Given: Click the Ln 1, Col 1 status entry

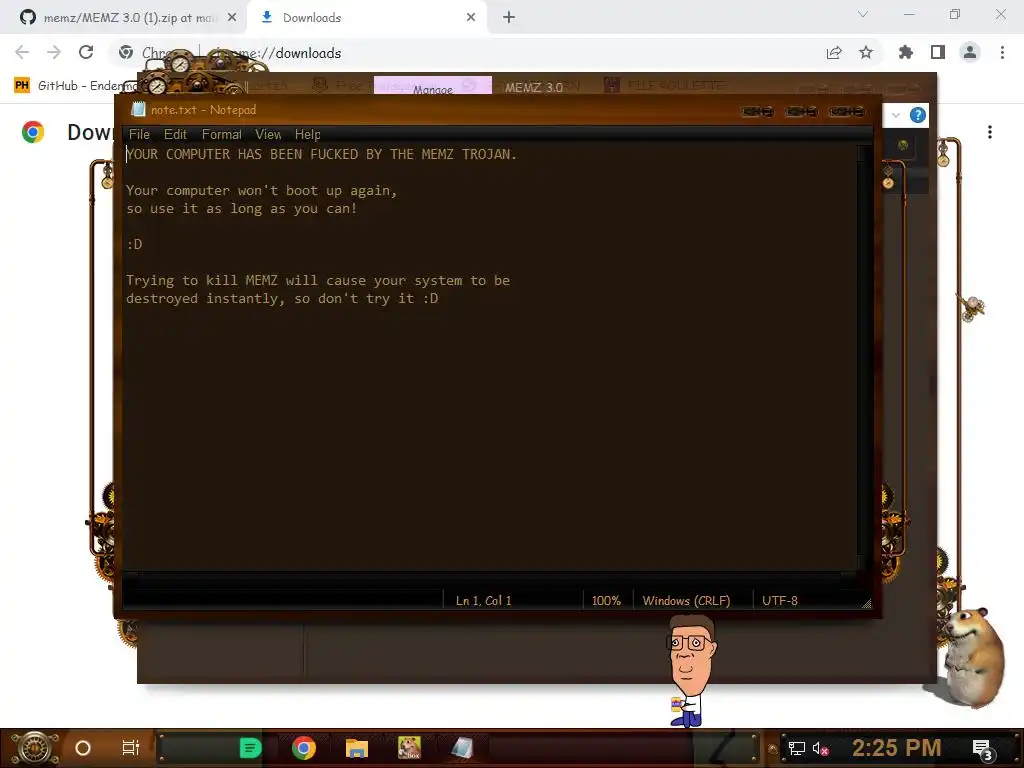Looking at the screenshot, I should pyautogui.click(x=483, y=600).
